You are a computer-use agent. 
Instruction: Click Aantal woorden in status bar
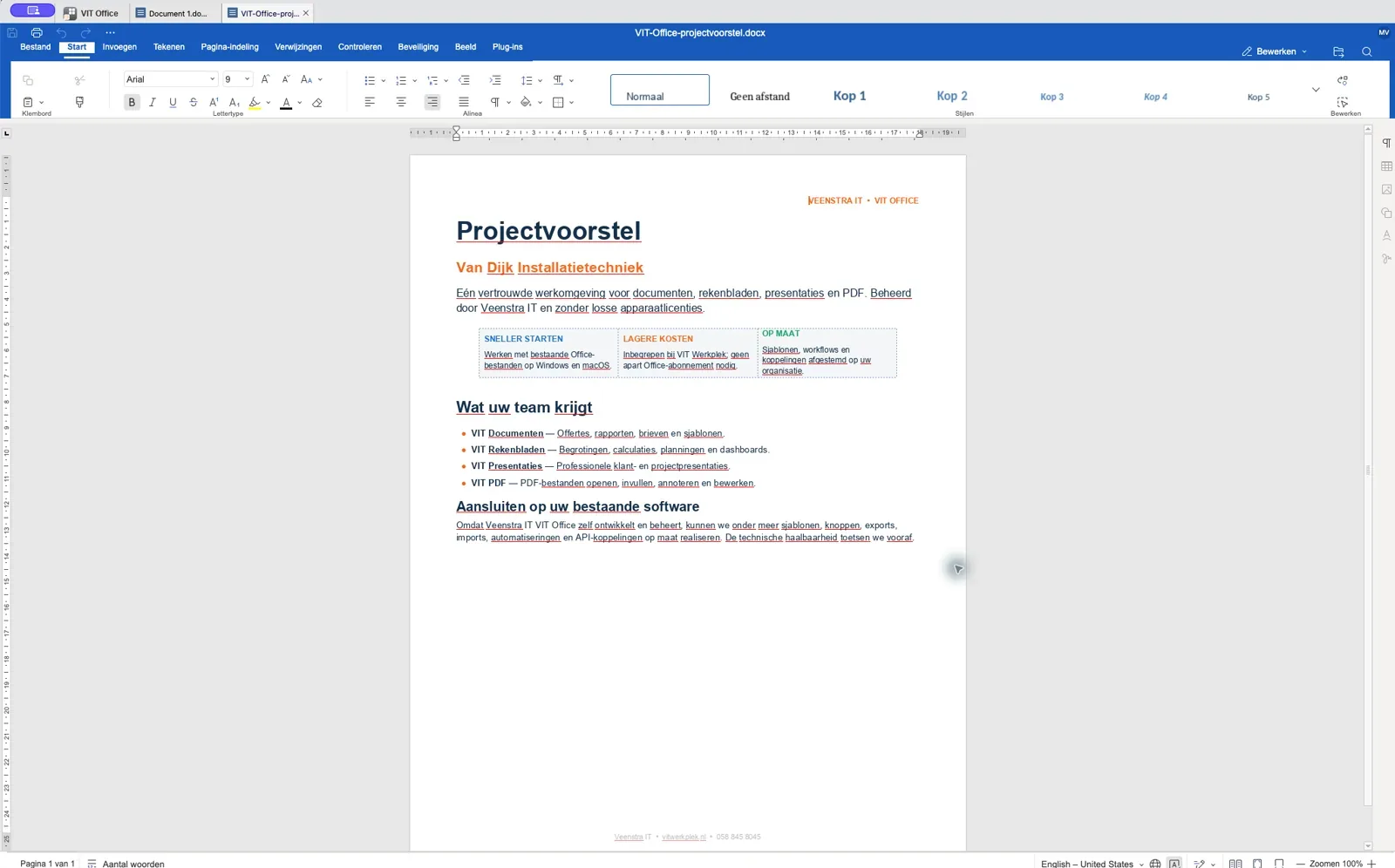tap(126, 864)
